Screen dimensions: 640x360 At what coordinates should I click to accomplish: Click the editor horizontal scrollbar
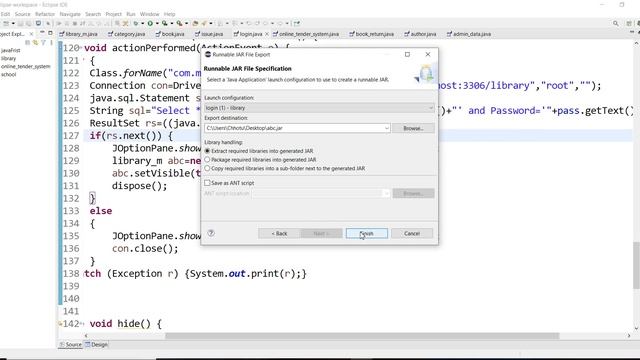coord(362,336)
